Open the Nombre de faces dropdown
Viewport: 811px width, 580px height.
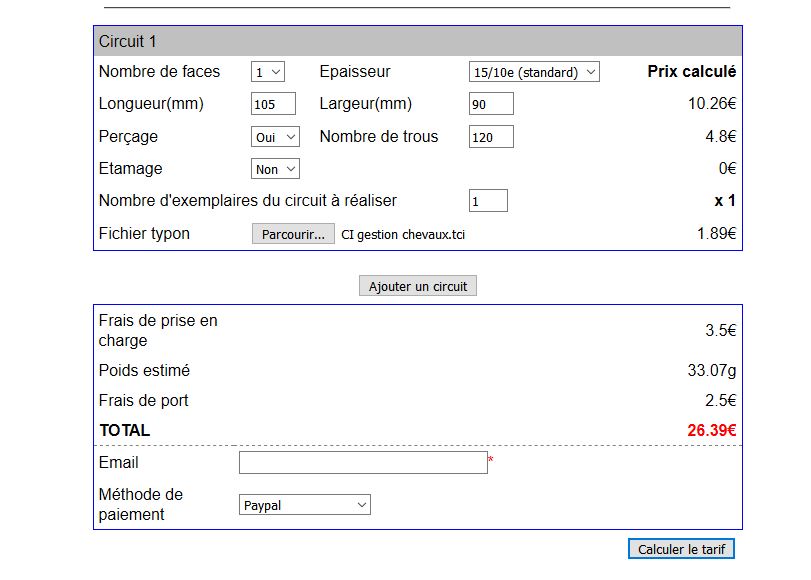click(x=268, y=72)
